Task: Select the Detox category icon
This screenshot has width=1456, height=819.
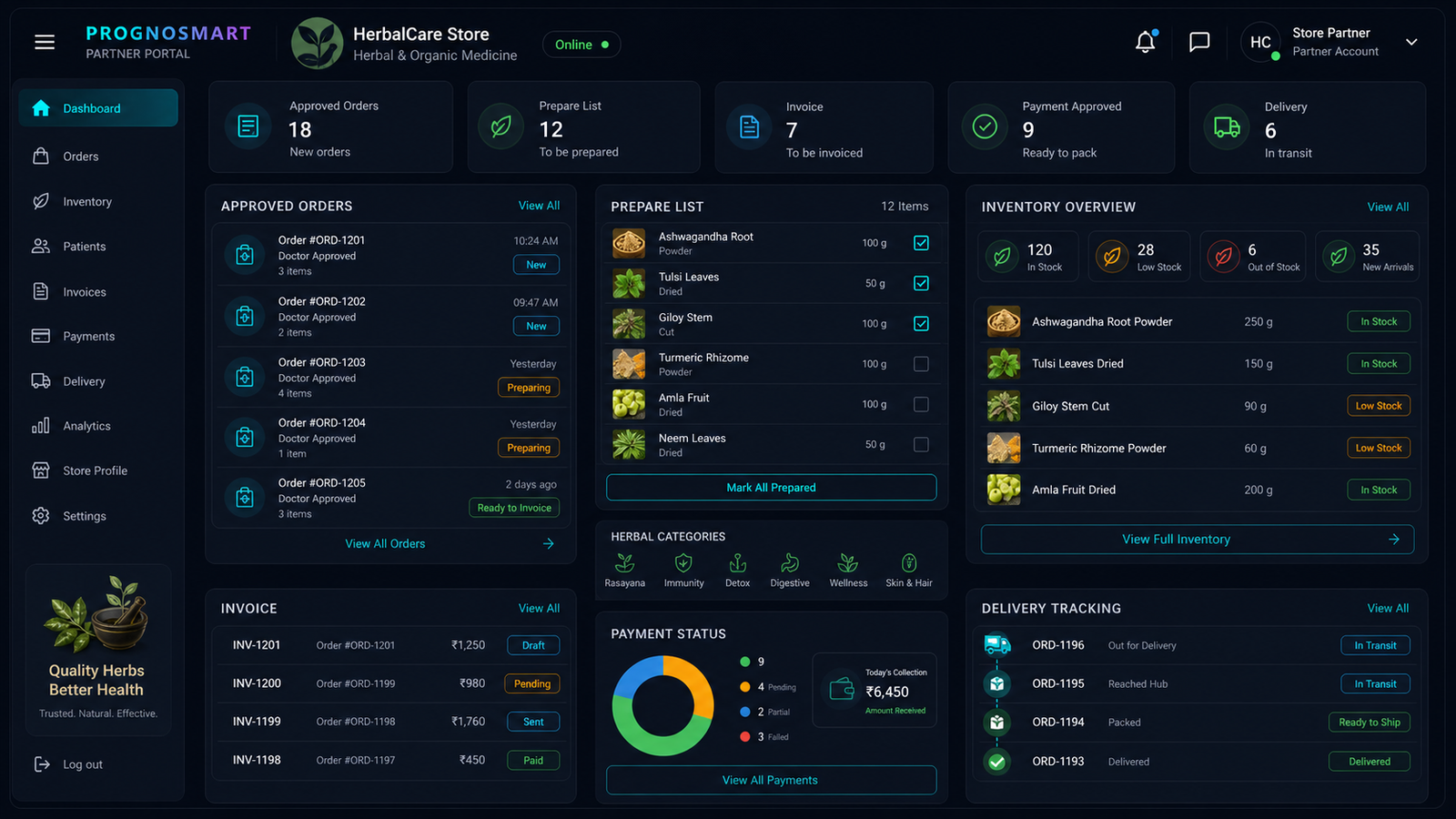Action: [737, 563]
